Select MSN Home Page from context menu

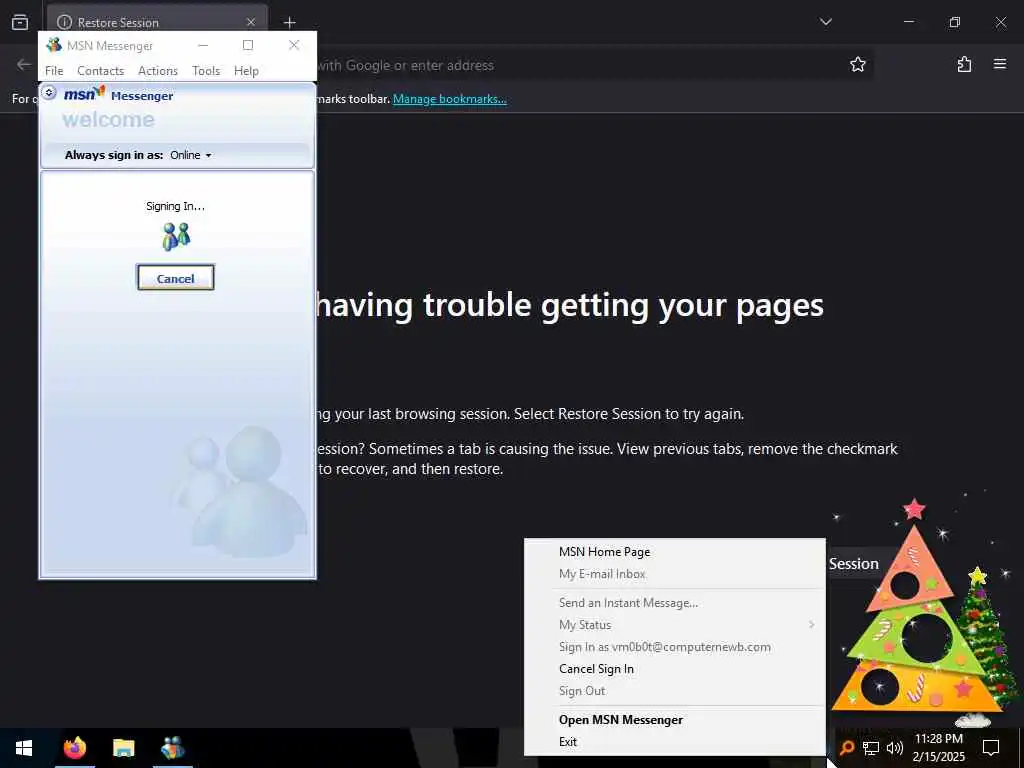tap(675, 552)
